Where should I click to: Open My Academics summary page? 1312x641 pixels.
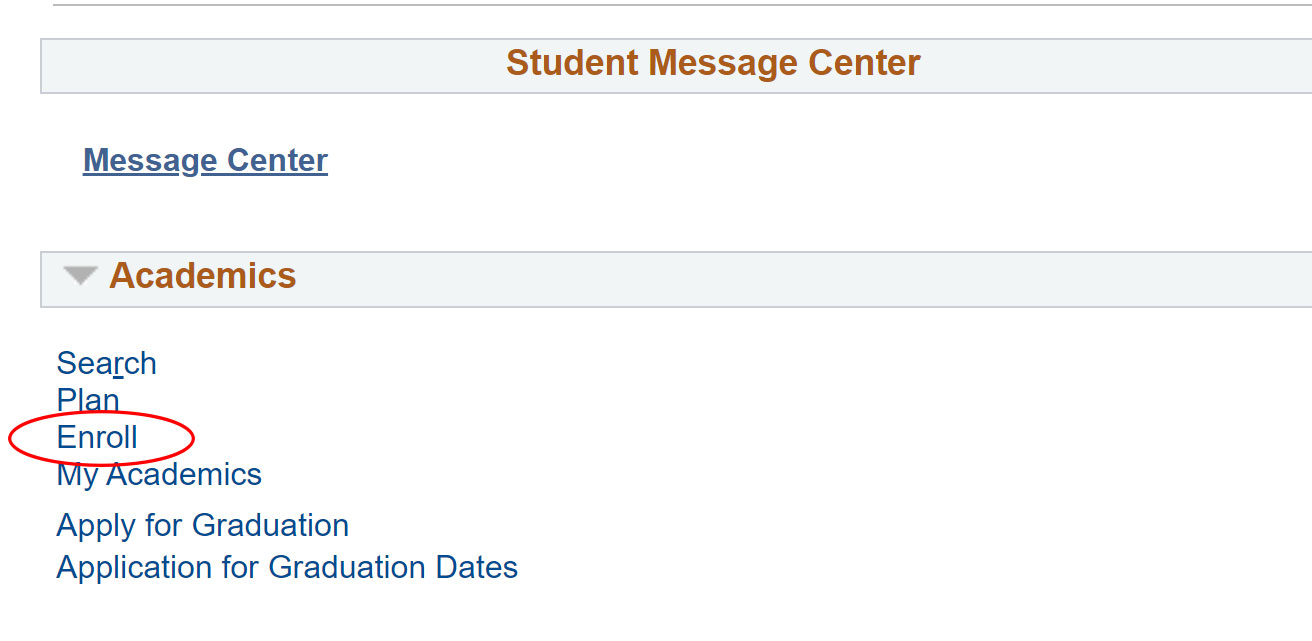[x=158, y=475]
